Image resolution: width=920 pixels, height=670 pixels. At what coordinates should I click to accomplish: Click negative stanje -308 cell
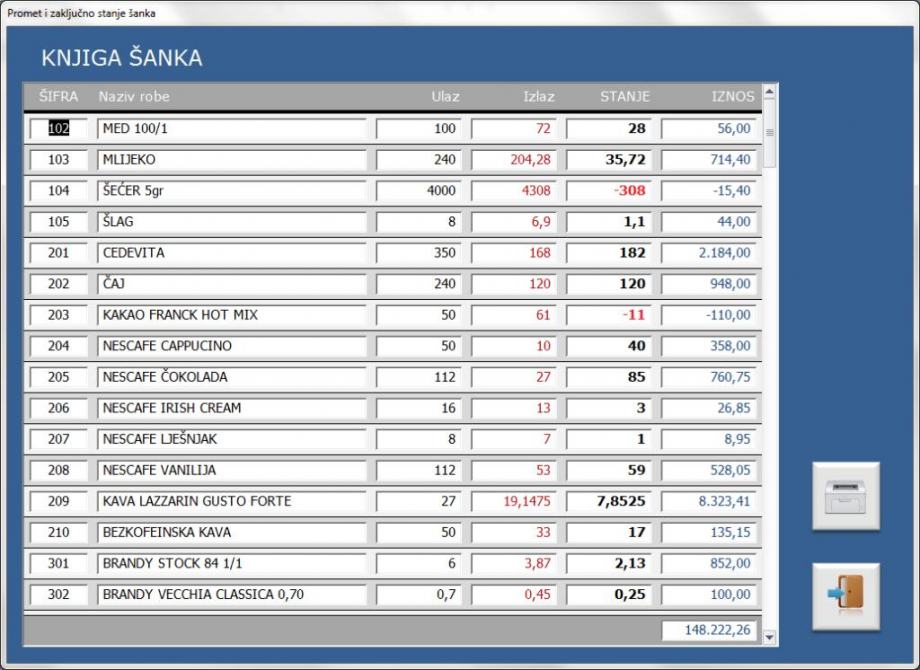point(608,191)
